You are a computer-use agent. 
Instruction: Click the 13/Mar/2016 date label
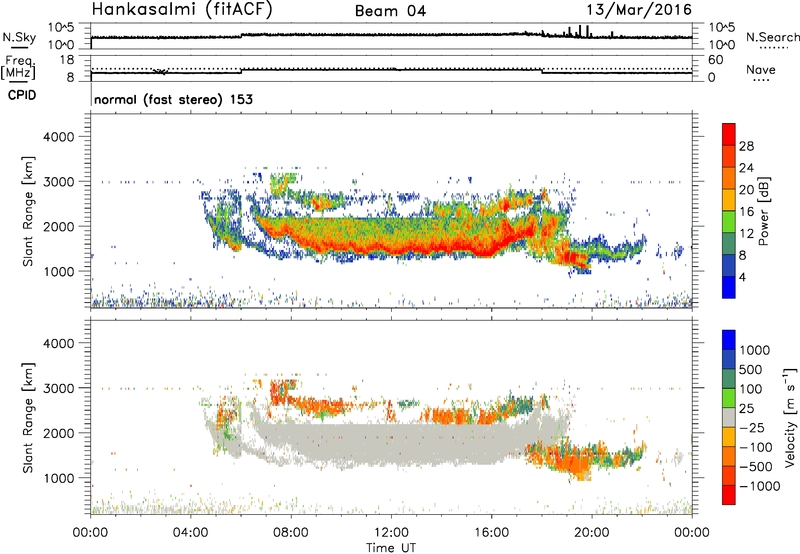pyautogui.click(x=639, y=10)
